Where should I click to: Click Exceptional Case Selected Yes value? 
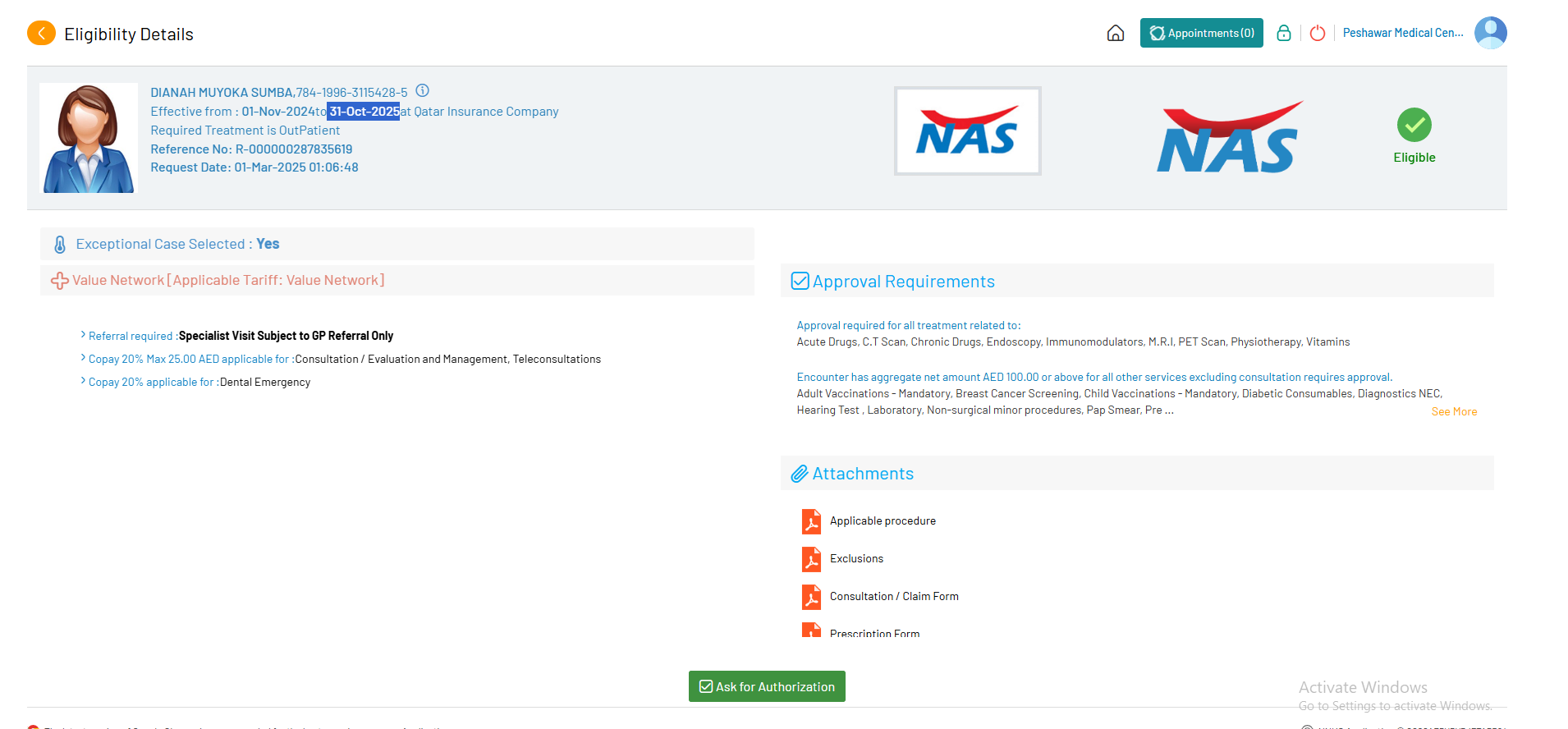click(x=268, y=244)
